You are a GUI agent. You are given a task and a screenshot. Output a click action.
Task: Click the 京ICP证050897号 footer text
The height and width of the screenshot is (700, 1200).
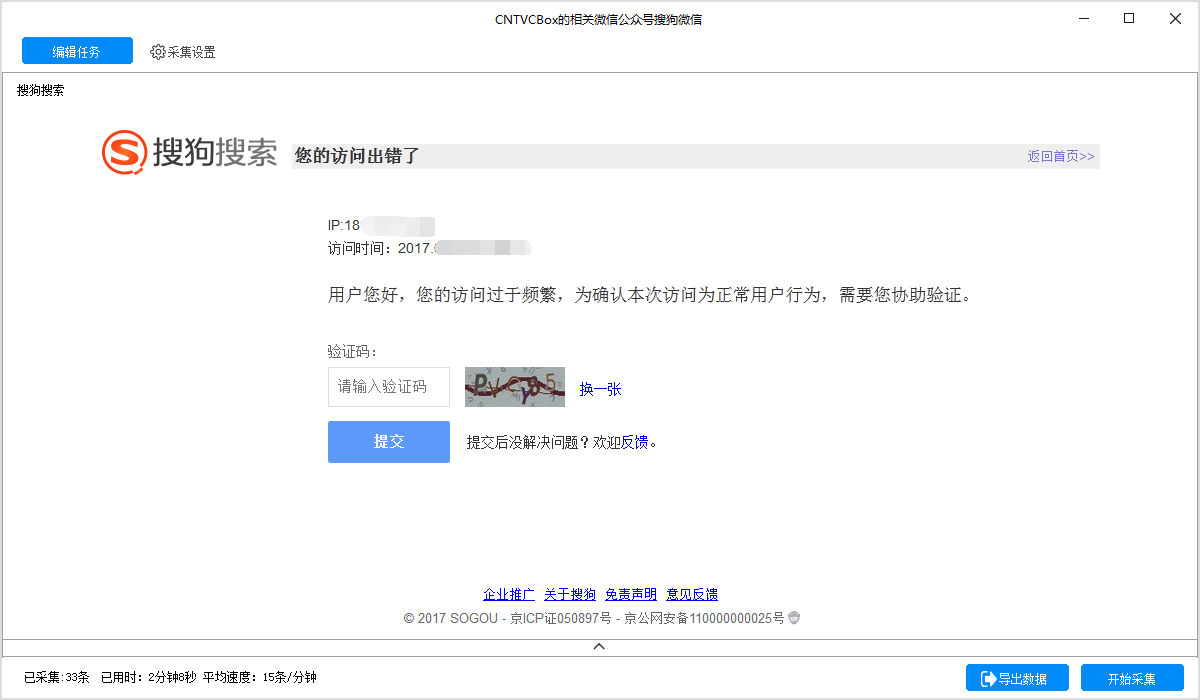click(x=561, y=618)
